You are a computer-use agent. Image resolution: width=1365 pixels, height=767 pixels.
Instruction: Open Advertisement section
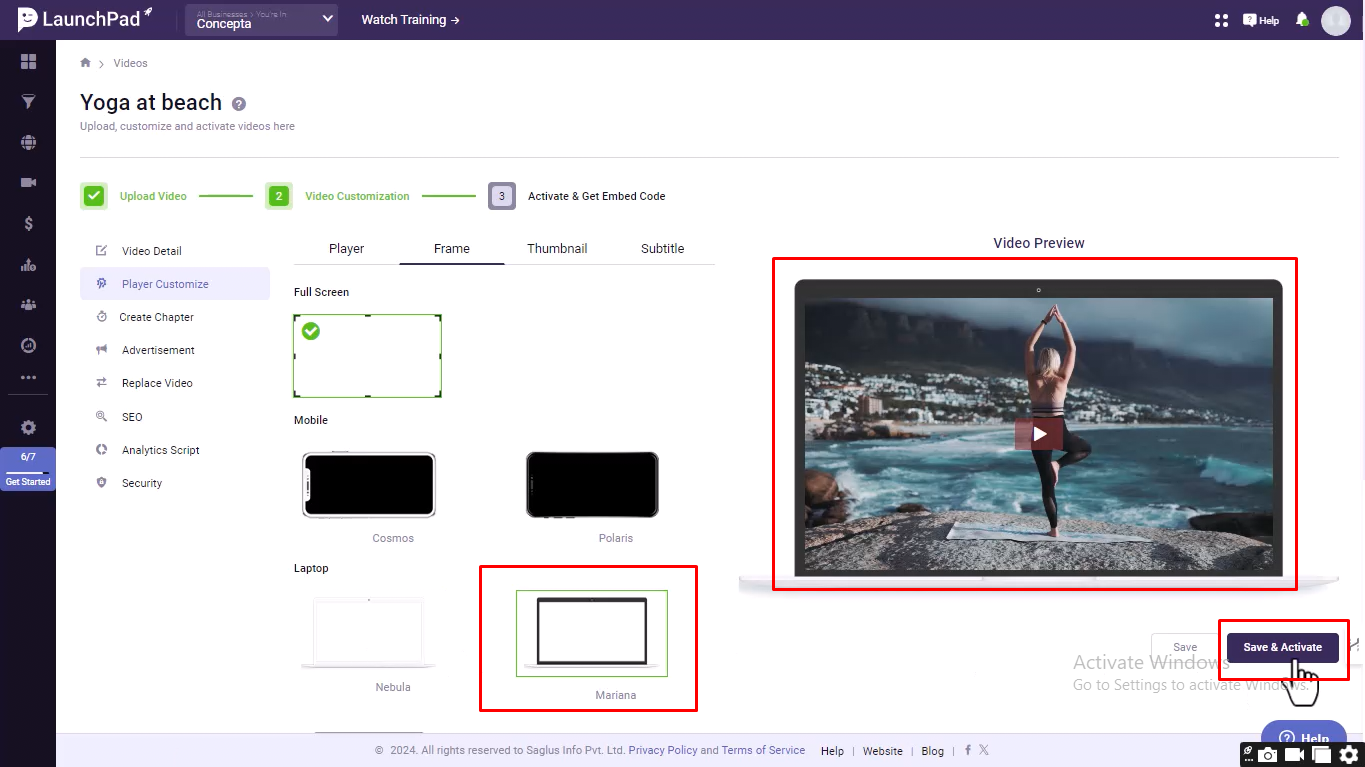175,350
